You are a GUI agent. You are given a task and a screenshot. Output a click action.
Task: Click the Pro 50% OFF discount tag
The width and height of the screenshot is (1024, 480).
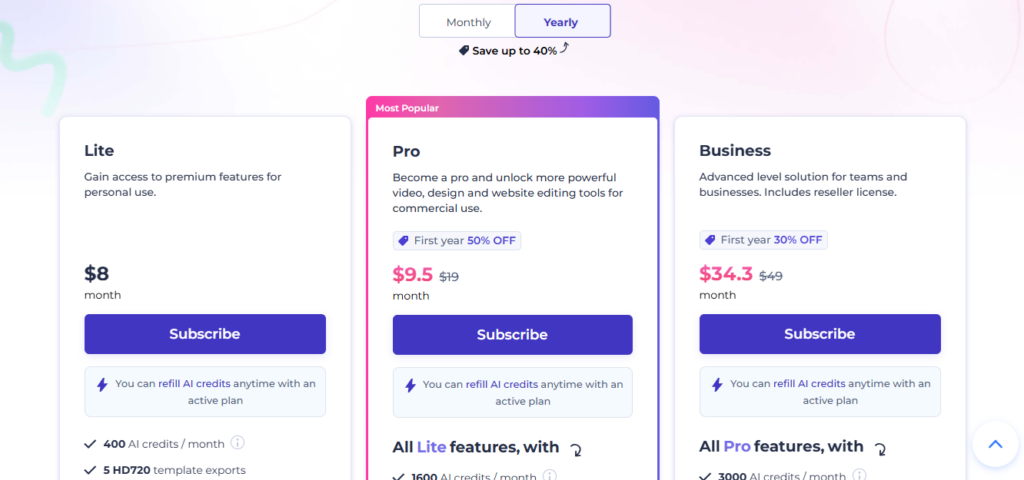[458, 241]
